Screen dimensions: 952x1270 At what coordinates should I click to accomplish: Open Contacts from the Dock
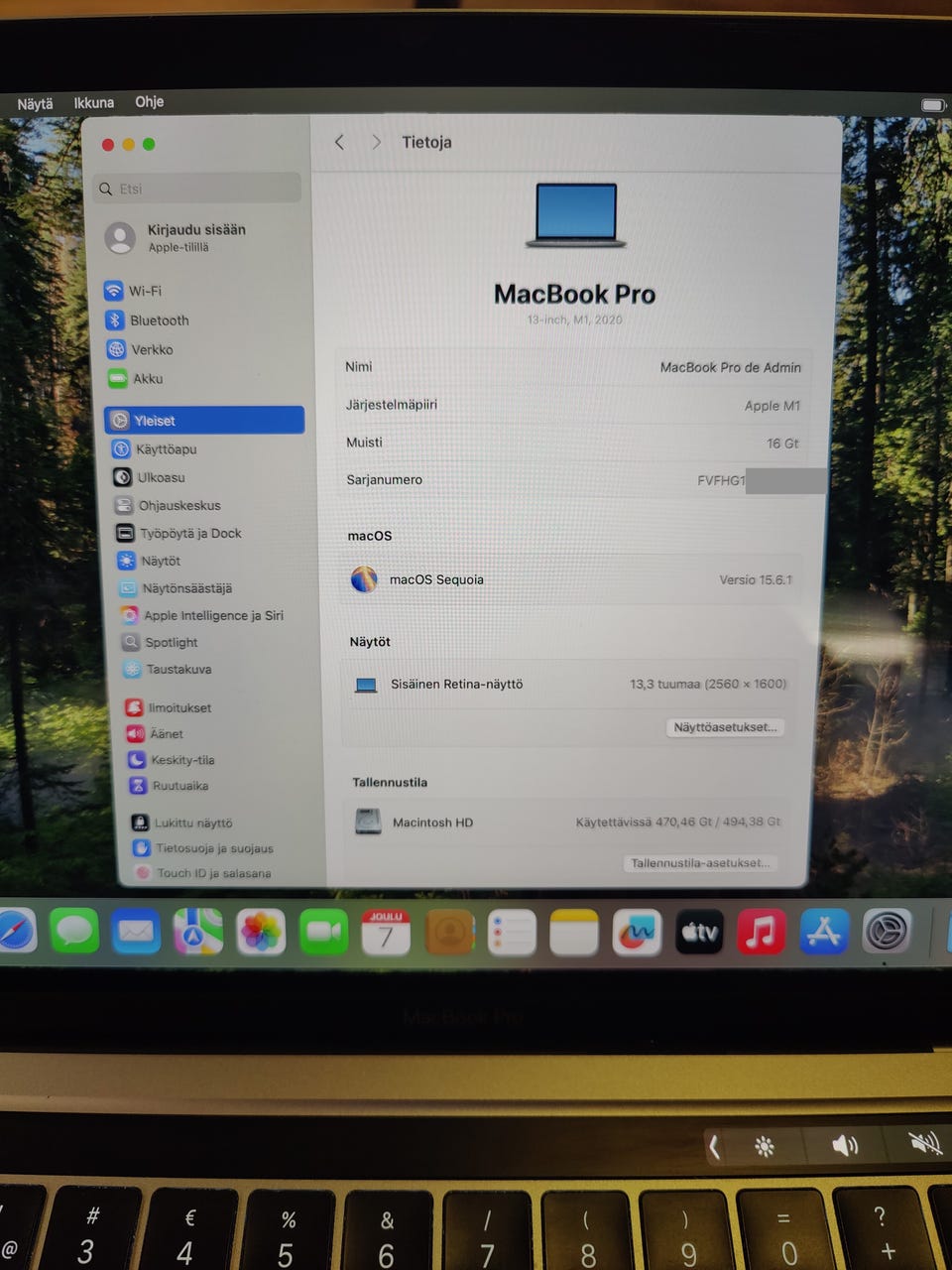[x=449, y=933]
